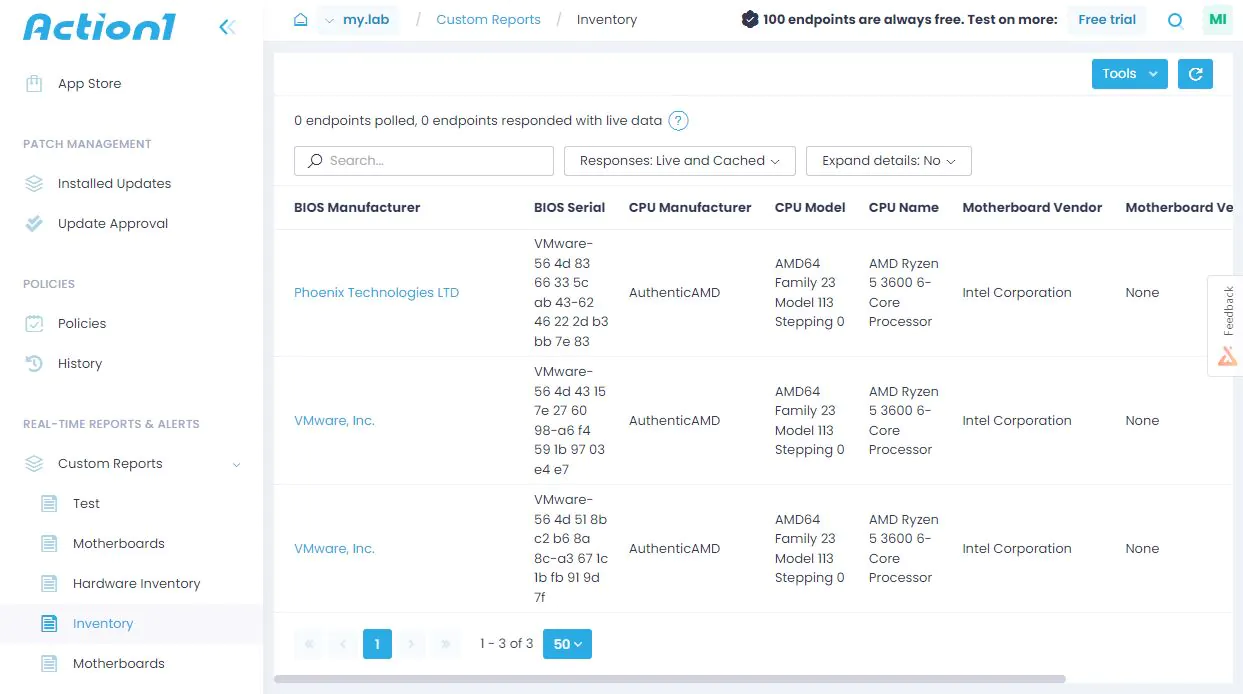The height and width of the screenshot is (694, 1243).
Task: Open History in the sidebar
Action: click(x=80, y=364)
